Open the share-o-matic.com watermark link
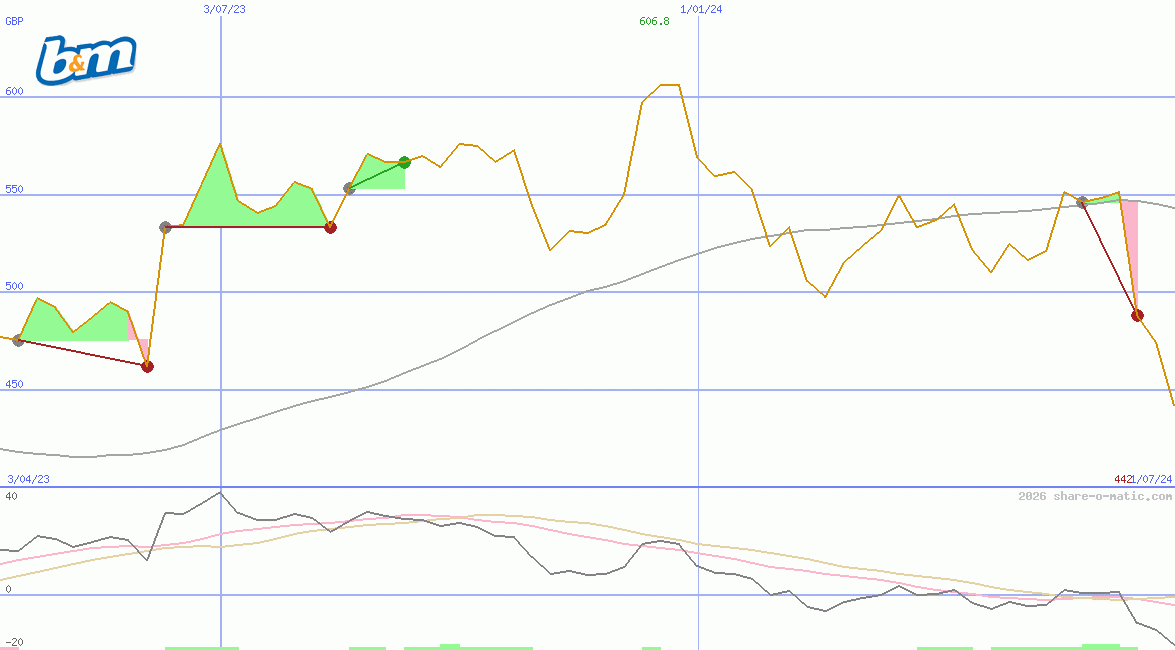 (x=1095, y=496)
